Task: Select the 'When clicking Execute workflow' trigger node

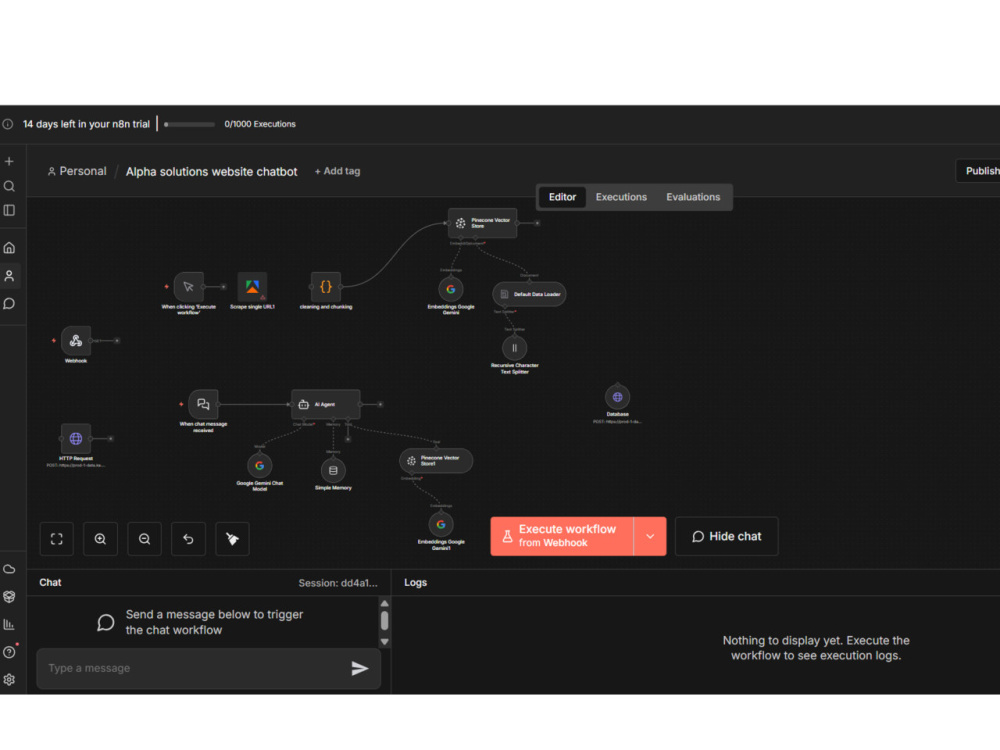Action: [x=189, y=287]
